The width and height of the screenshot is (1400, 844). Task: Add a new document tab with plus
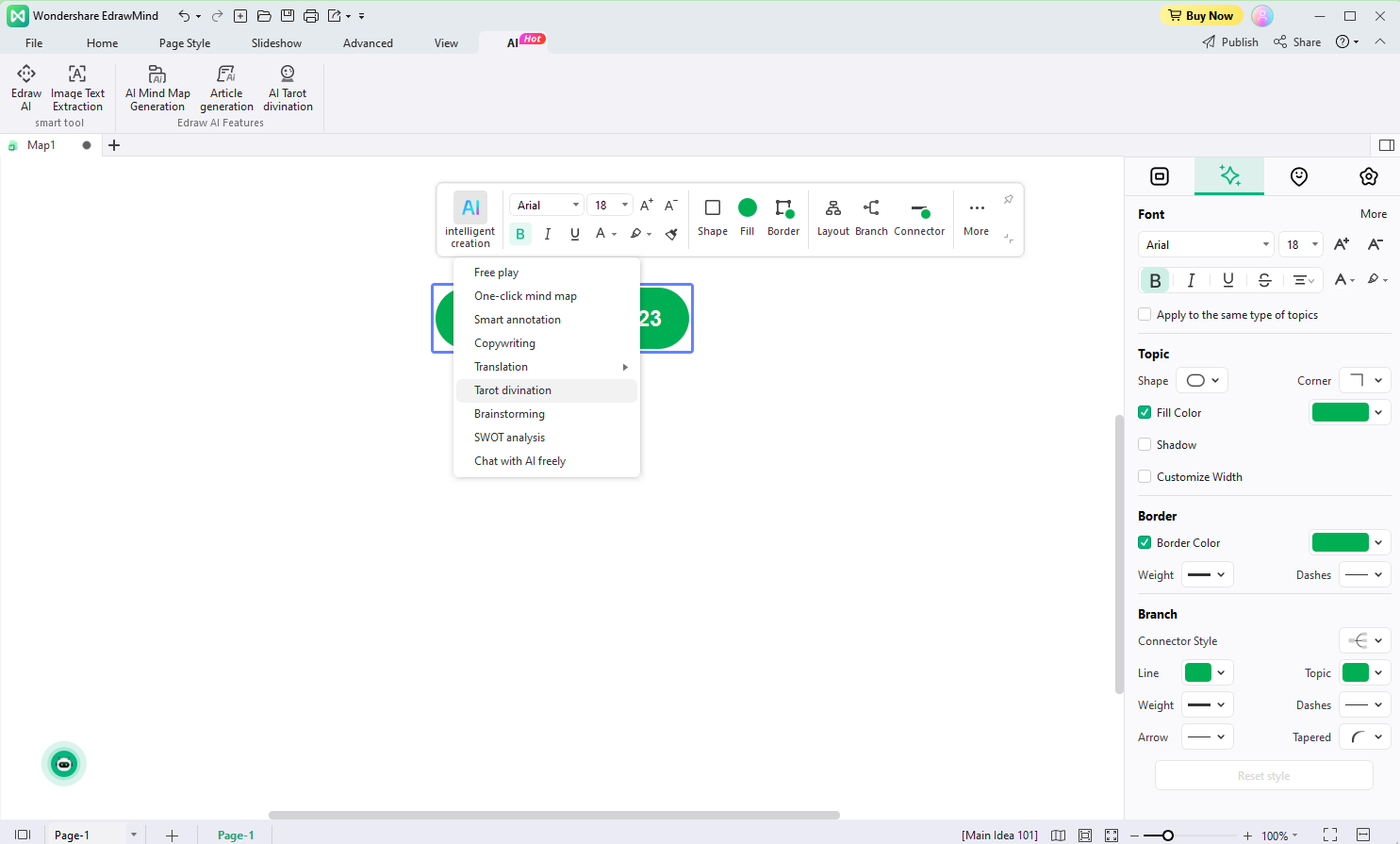114,145
